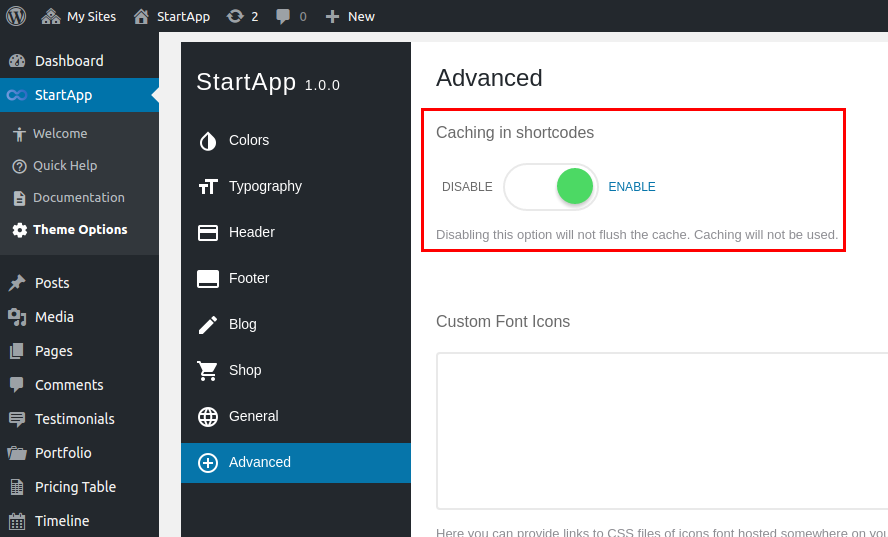Open the Documentation submenu link
888x537 pixels.
[x=79, y=198]
